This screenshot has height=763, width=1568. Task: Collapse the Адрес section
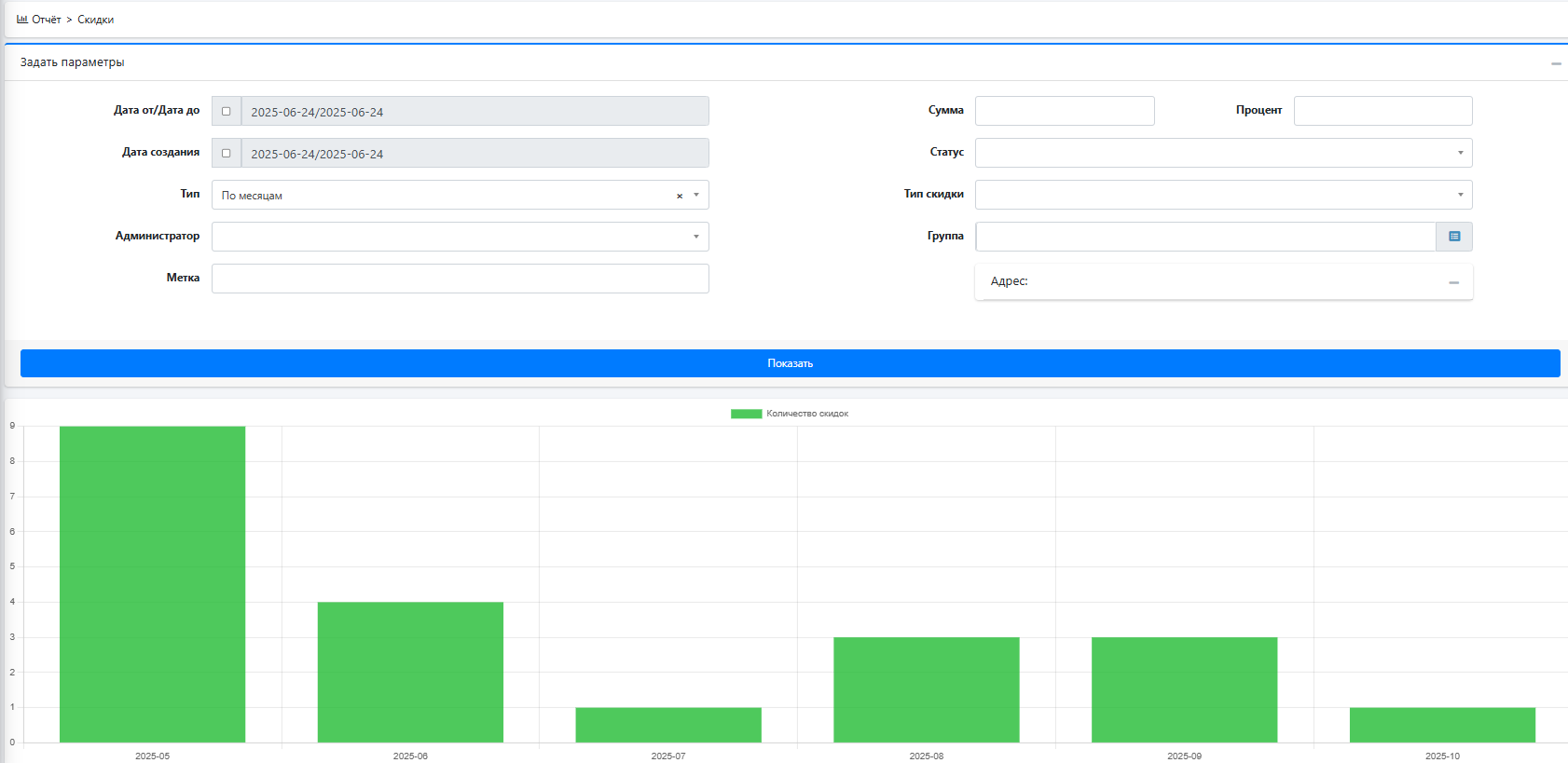(x=1453, y=282)
